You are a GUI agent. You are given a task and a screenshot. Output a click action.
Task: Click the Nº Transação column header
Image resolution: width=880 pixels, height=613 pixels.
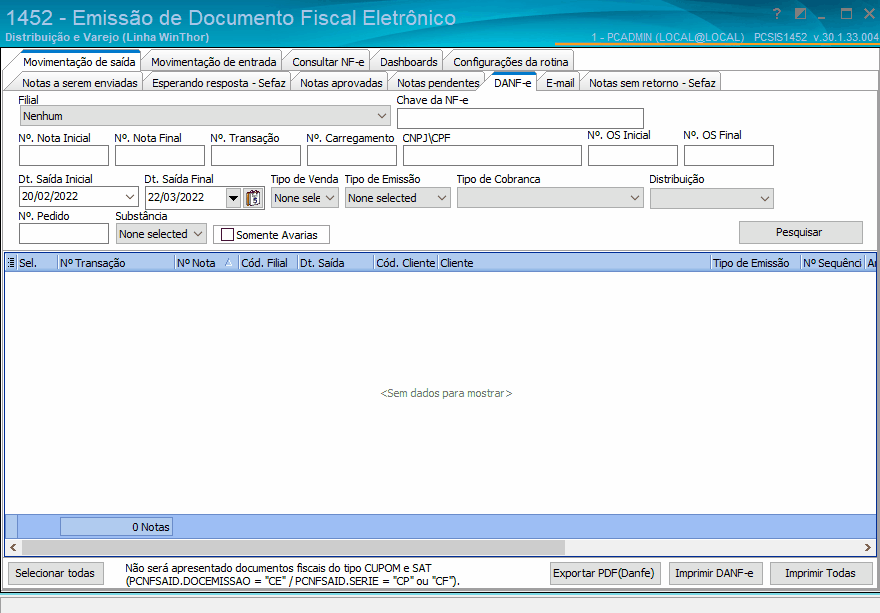(117, 263)
